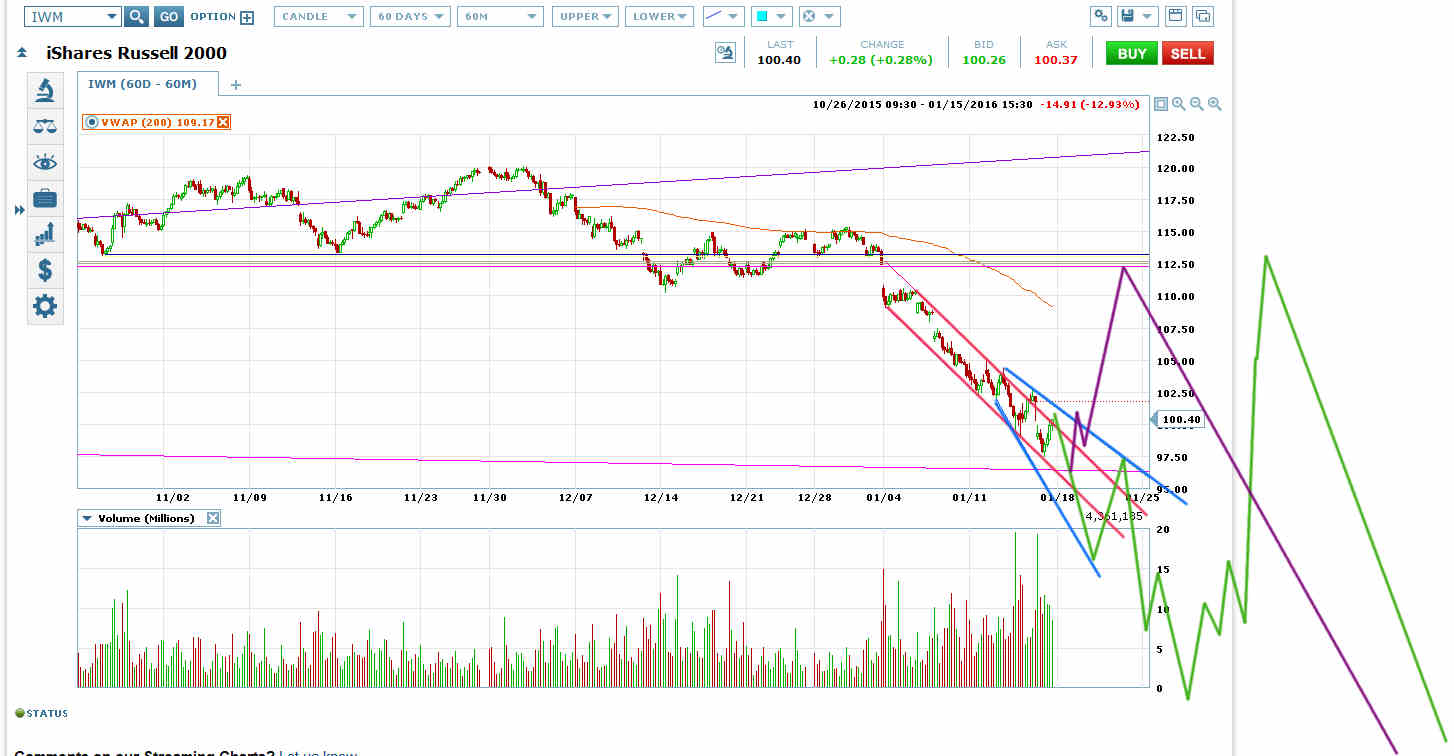Collapse the Volume (Millions) panel arrow
The height and width of the screenshot is (756, 1454).
[87, 518]
